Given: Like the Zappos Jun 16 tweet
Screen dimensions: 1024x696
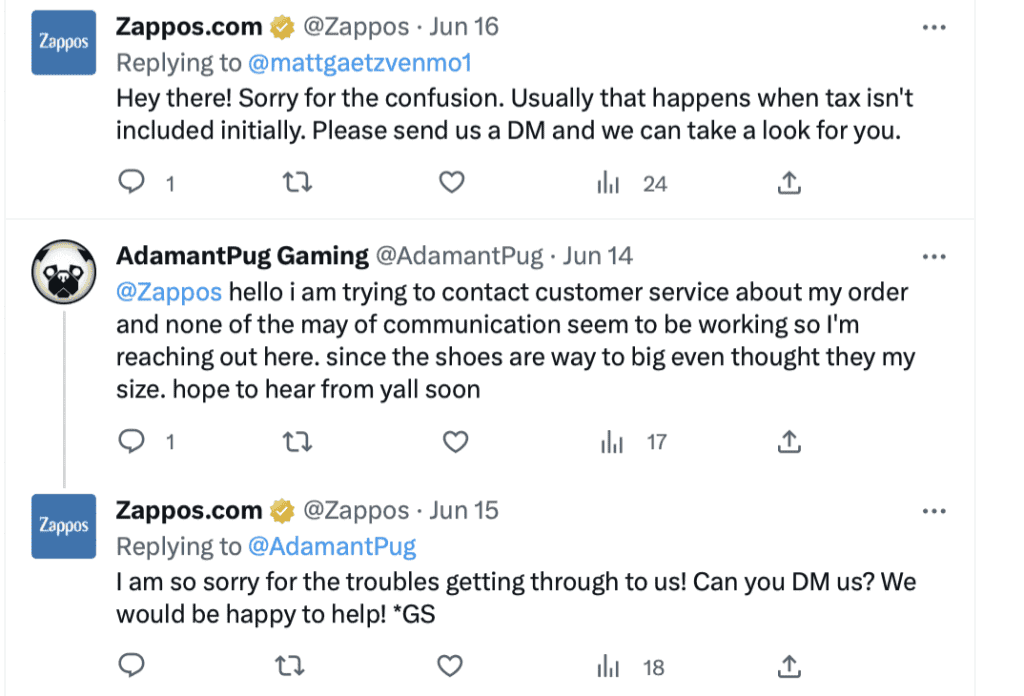Looking at the screenshot, I should (451, 182).
